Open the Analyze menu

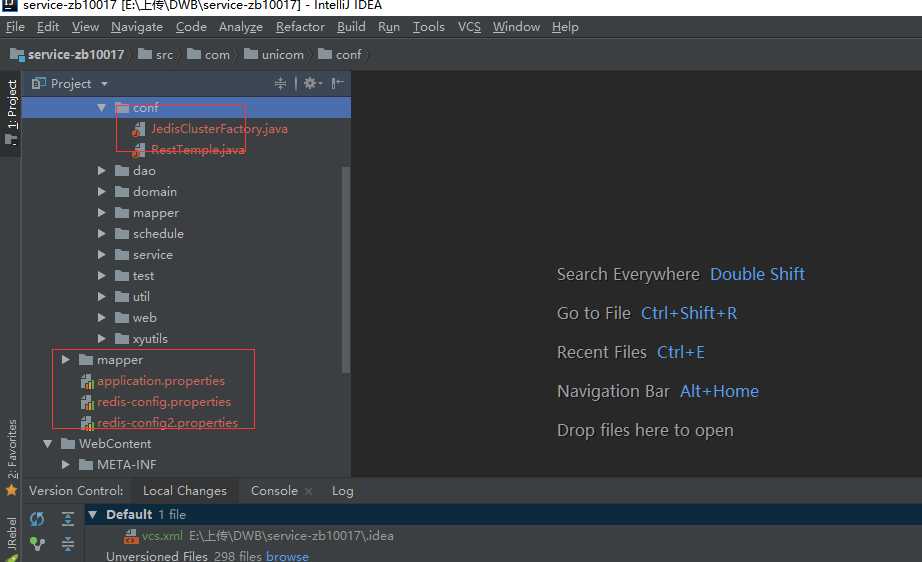point(240,27)
